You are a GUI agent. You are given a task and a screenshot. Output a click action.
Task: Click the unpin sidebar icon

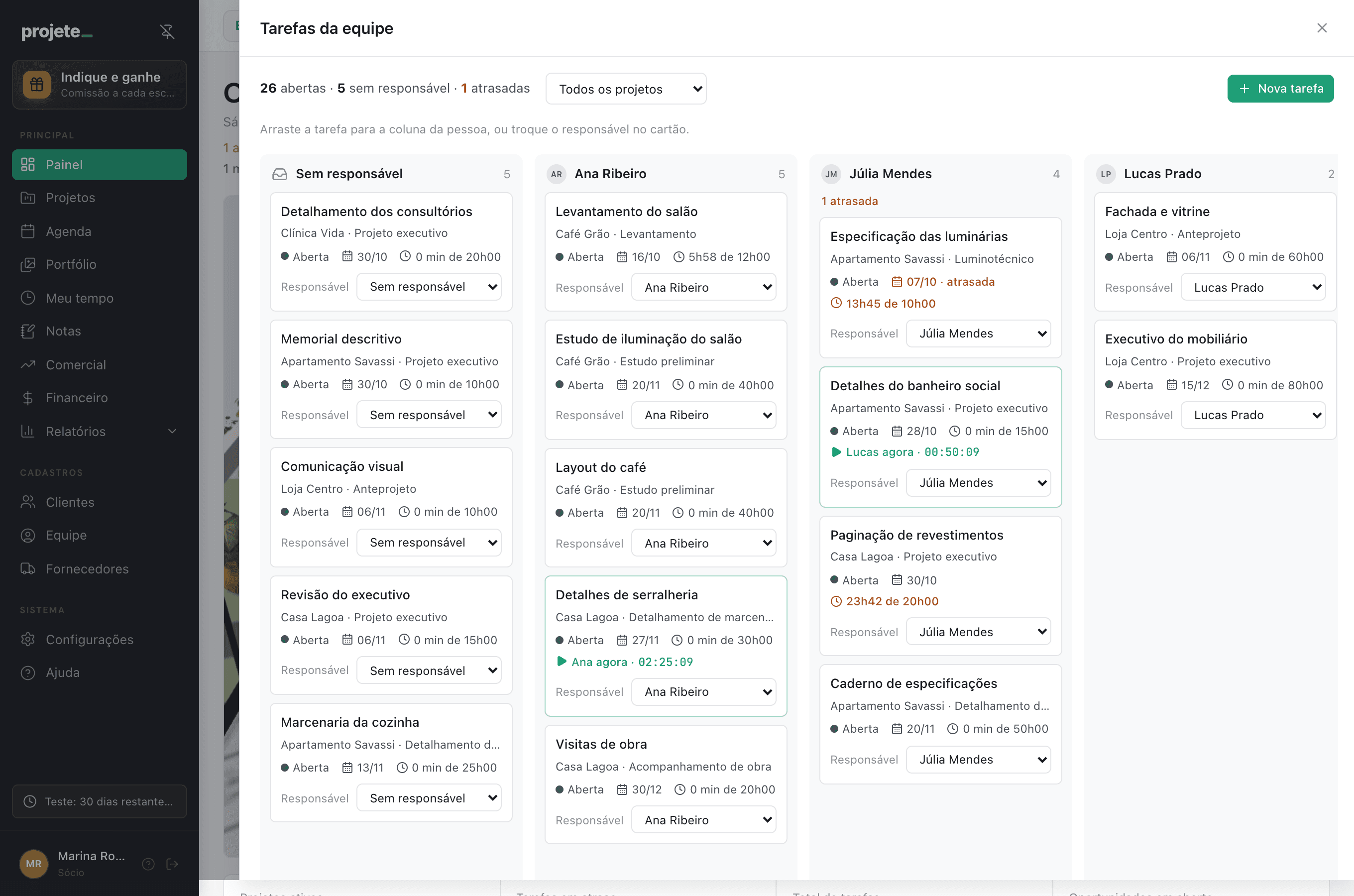[167, 31]
